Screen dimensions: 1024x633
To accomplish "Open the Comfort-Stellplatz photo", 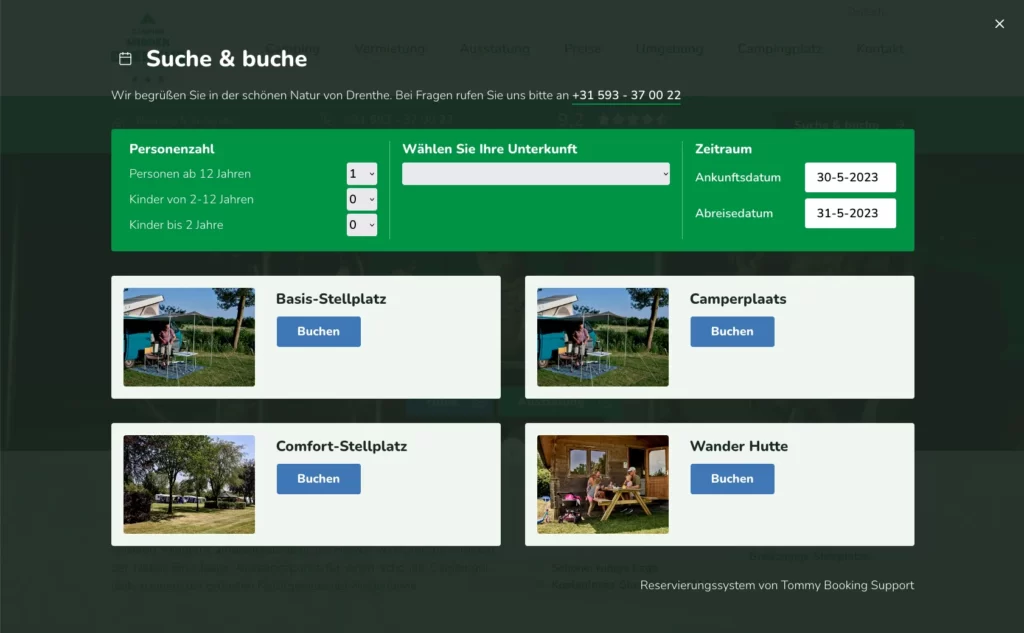I will (189, 485).
